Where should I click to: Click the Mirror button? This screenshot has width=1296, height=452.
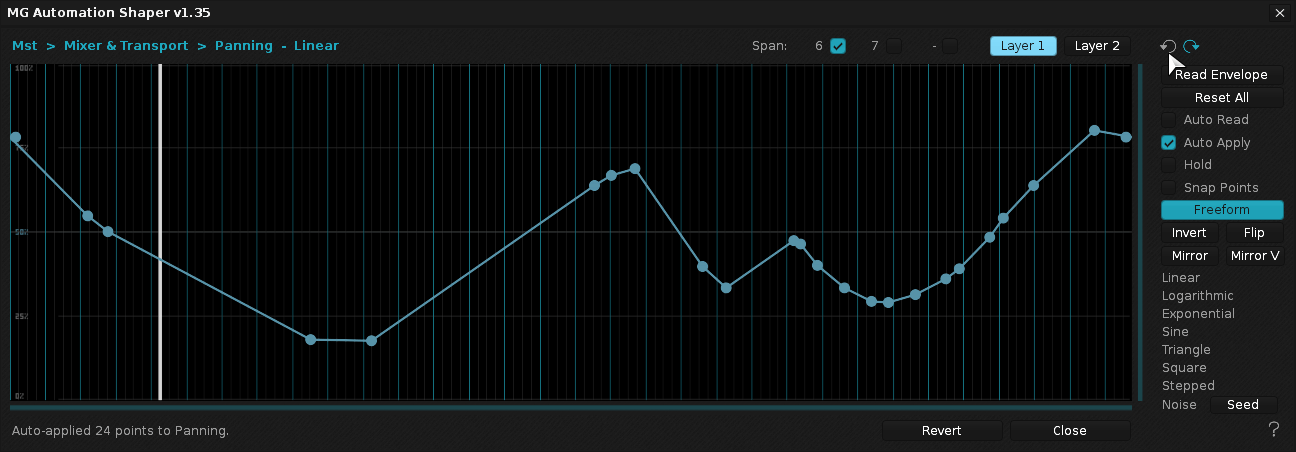pos(1189,256)
